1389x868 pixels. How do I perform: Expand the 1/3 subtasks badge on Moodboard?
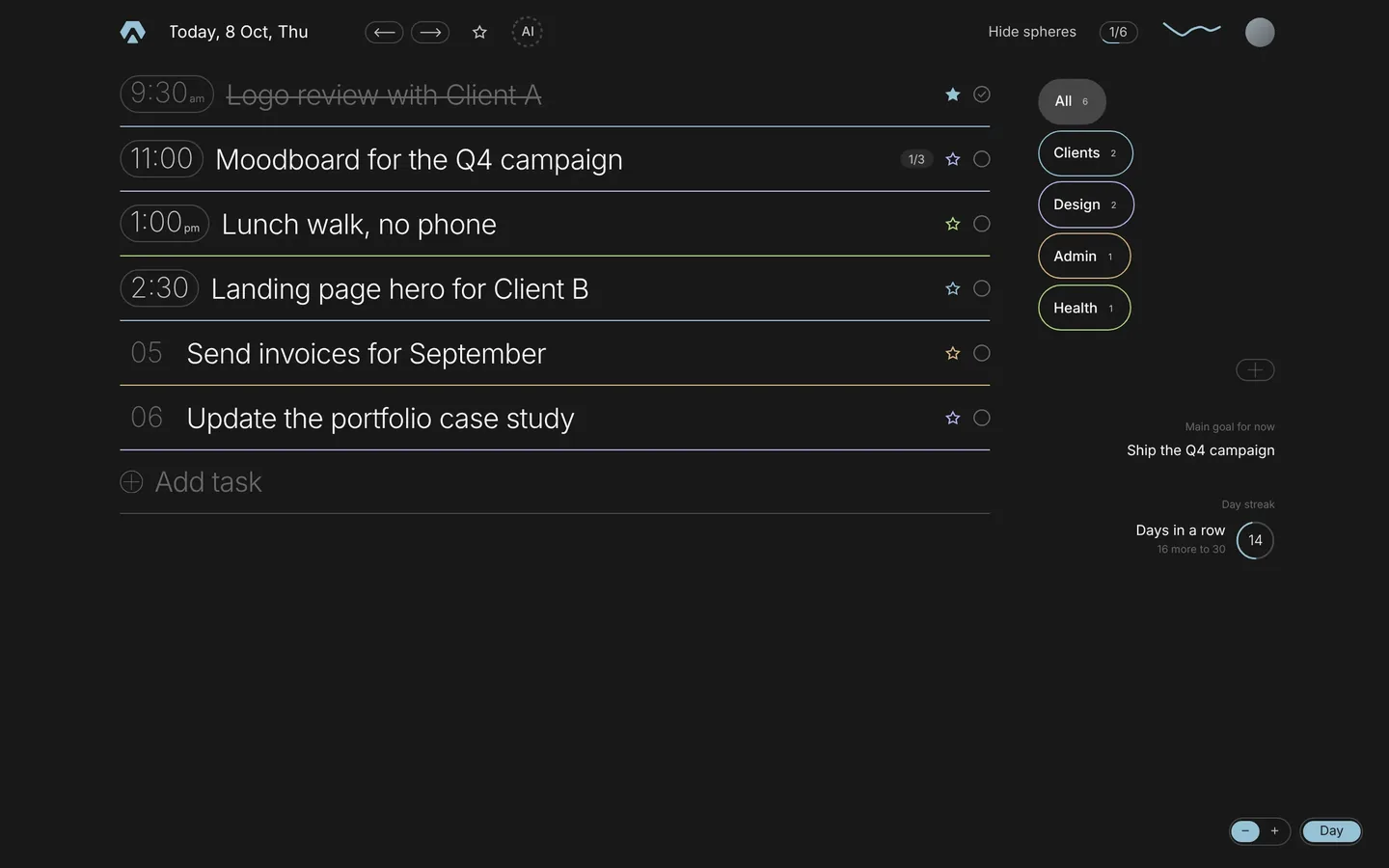pyautogui.click(x=916, y=159)
